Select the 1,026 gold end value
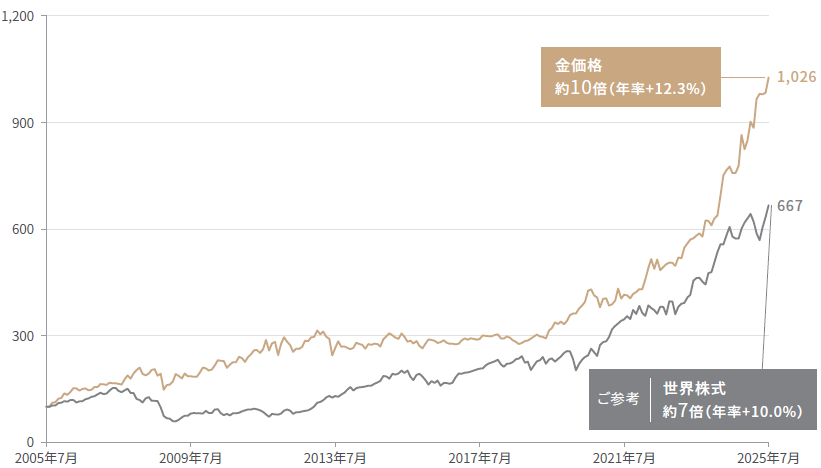The image size is (821, 468). (797, 77)
